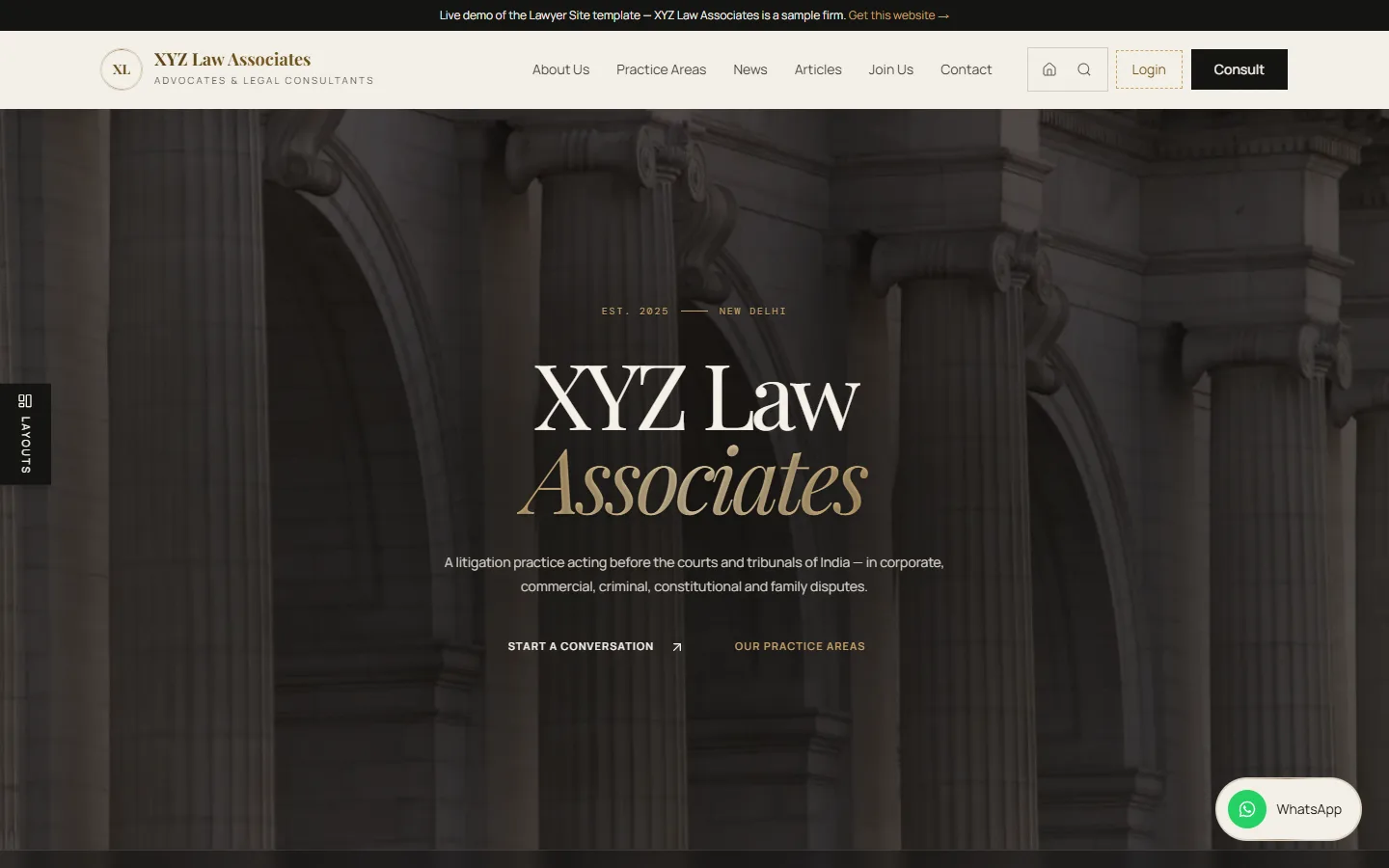Image resolution: width=1389 pixels, height=868 pixels.
Task: Click arrow beside Start a Conversation
Action: point(677,647)
